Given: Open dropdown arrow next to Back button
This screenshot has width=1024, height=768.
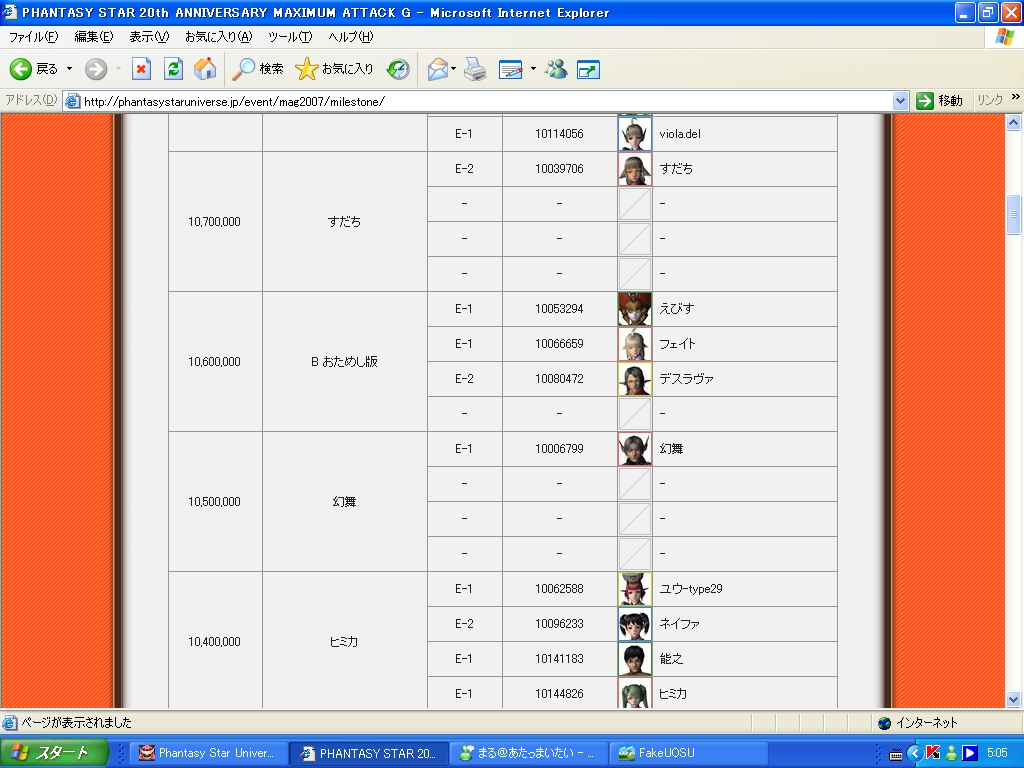Looking at the screenshot, I should (x=69, y=69).
